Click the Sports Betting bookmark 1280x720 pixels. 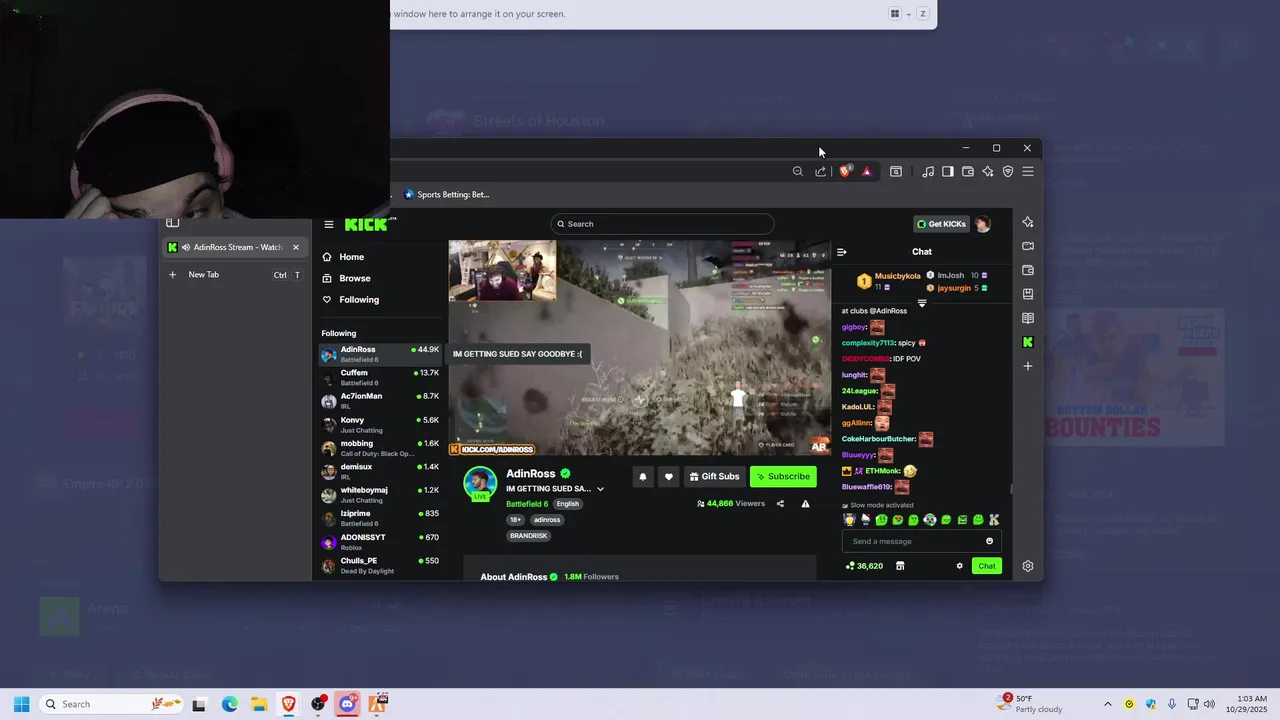coord(447,194)
